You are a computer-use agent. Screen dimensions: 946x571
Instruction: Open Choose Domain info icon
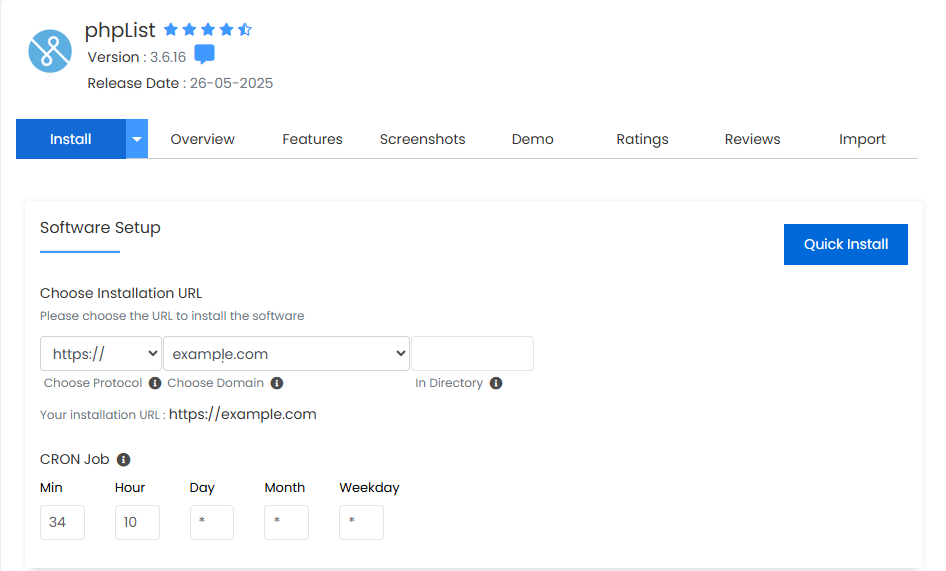[277, 383]
